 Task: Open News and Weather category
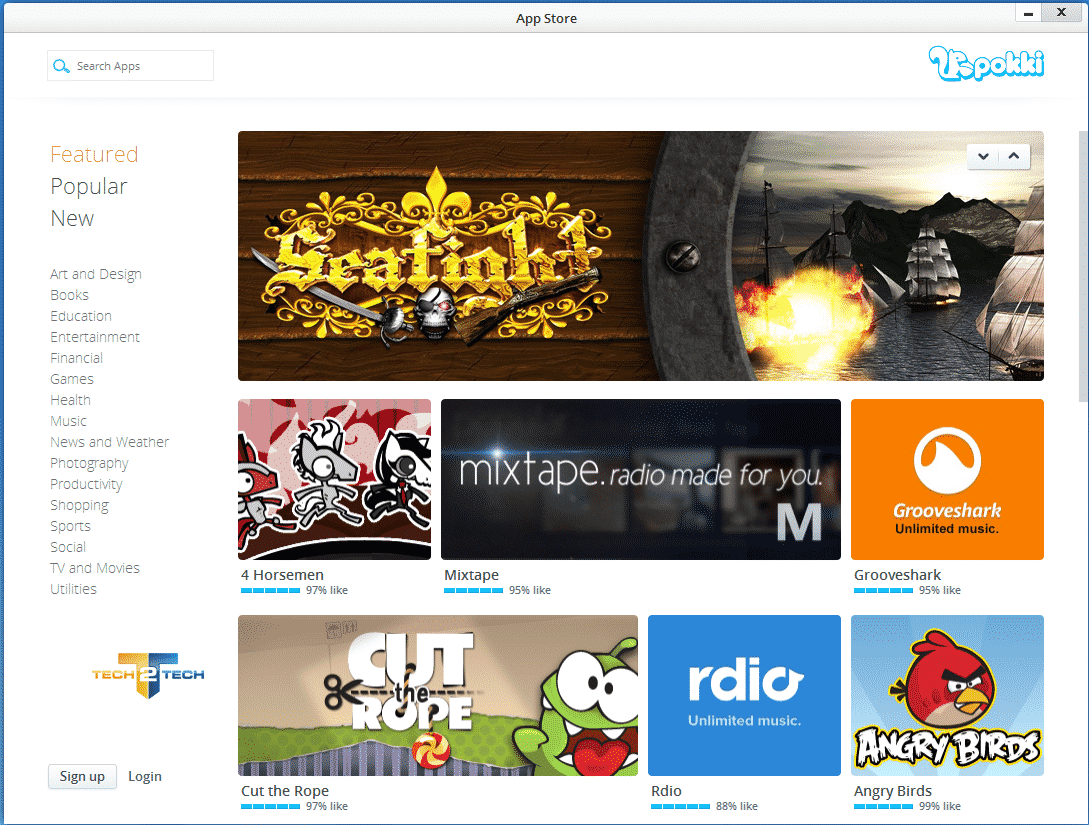[x=109, y=442]
